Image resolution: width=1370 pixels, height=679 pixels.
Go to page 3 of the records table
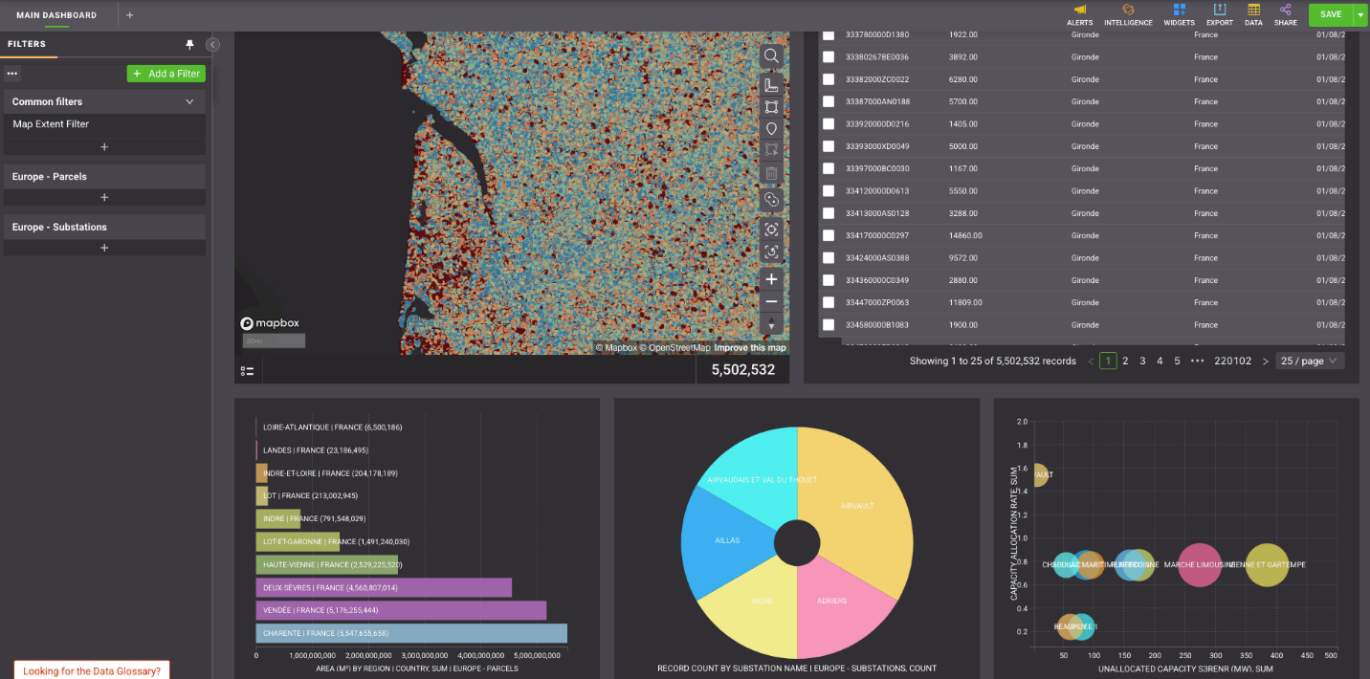pyautogui.click(x=1142, y=361)
